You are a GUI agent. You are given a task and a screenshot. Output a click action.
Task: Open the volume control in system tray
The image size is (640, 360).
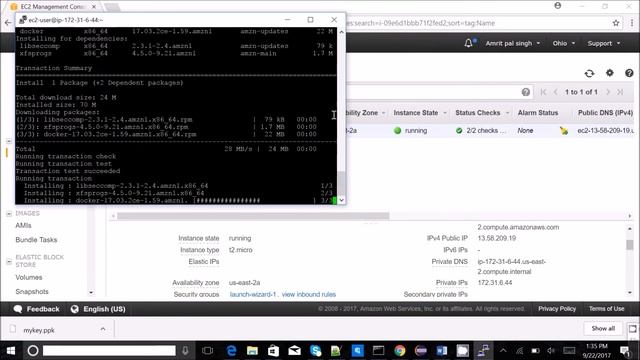[551, 351]
